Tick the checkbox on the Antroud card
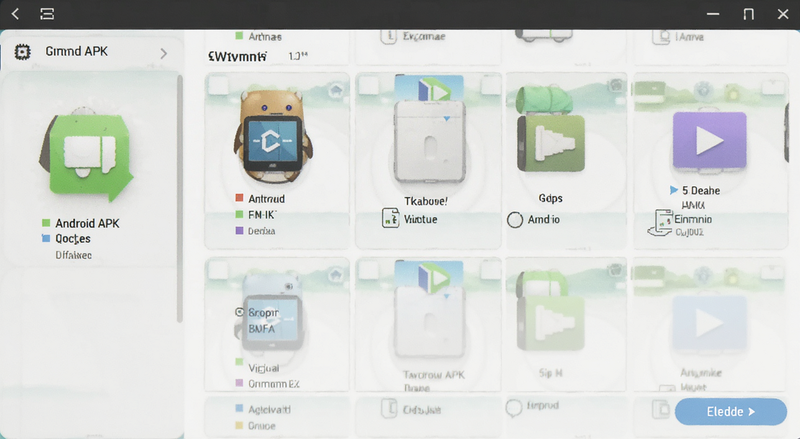Viewport: 800px width, 439px height. pos(218,86)
